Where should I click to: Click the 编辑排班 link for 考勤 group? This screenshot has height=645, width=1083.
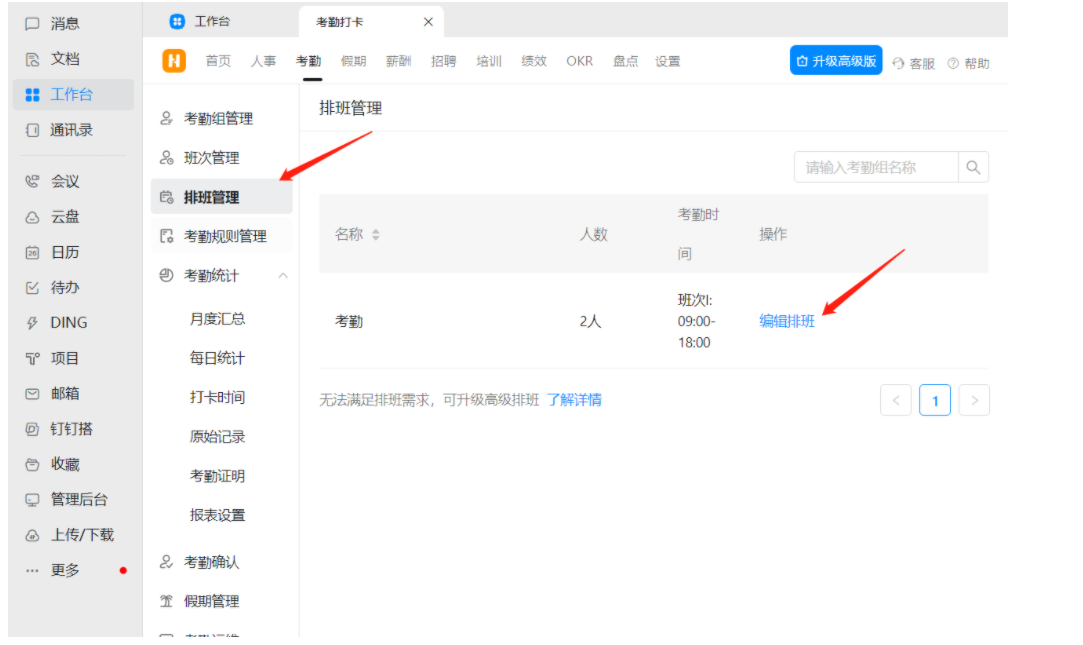pyautogui.click(x=787, y=322)
